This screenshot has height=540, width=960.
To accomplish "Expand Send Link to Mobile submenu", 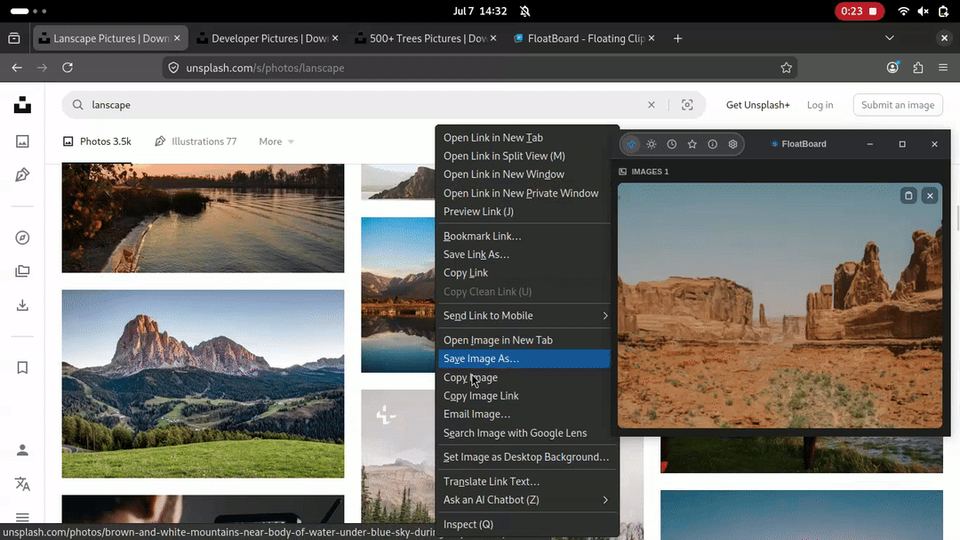I will 524,316.
